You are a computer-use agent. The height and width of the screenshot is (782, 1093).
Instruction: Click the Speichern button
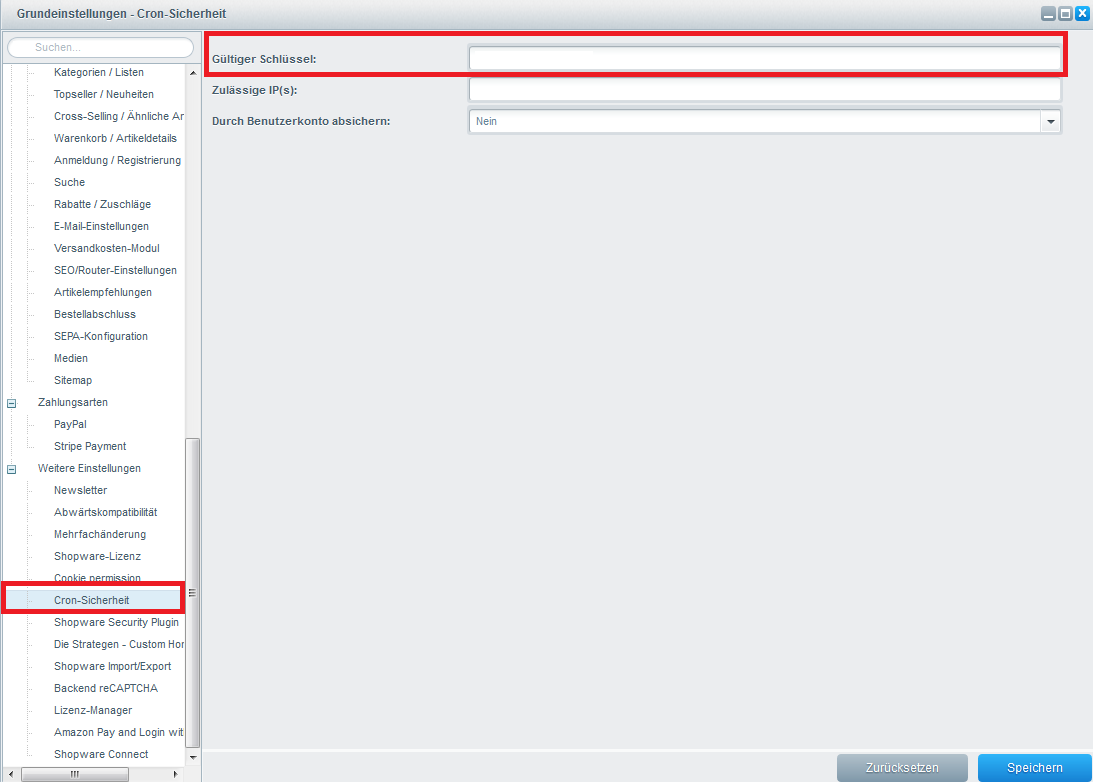[x=1034, y=767]
